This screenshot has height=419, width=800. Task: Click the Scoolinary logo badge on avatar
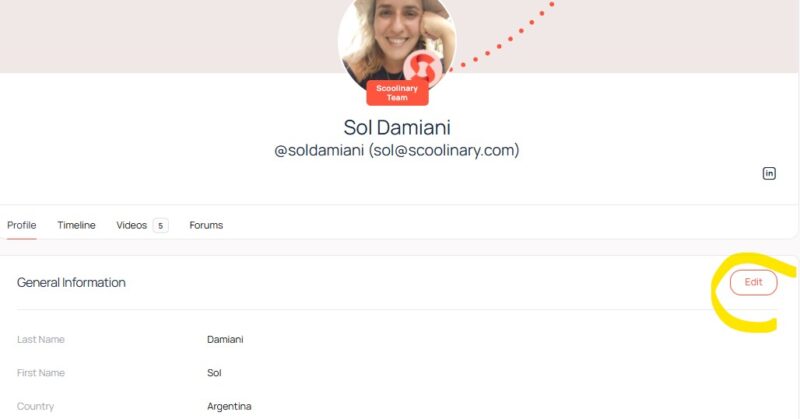click(423, 69)
